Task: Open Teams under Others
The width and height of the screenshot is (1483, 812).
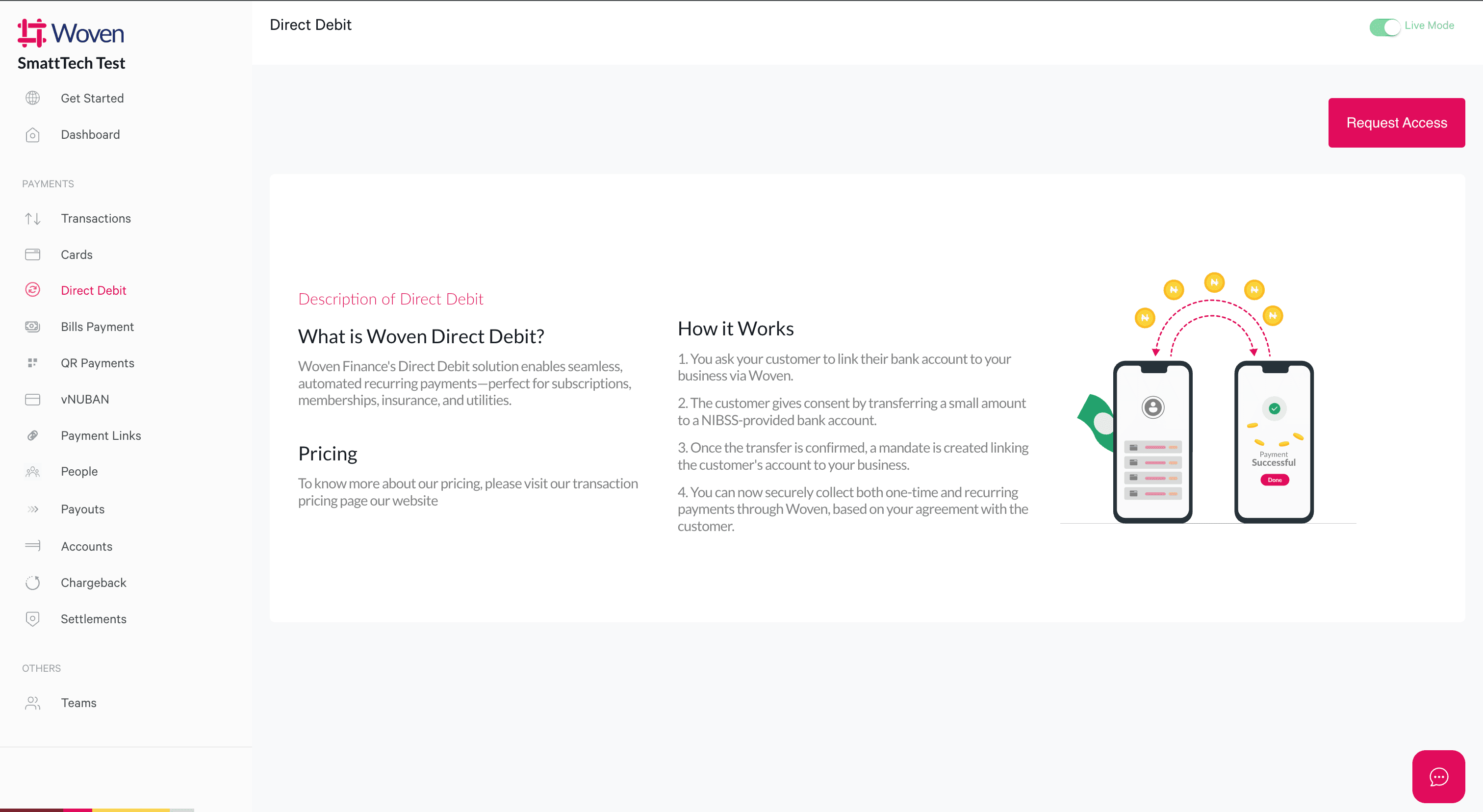Action: [79, 703]
